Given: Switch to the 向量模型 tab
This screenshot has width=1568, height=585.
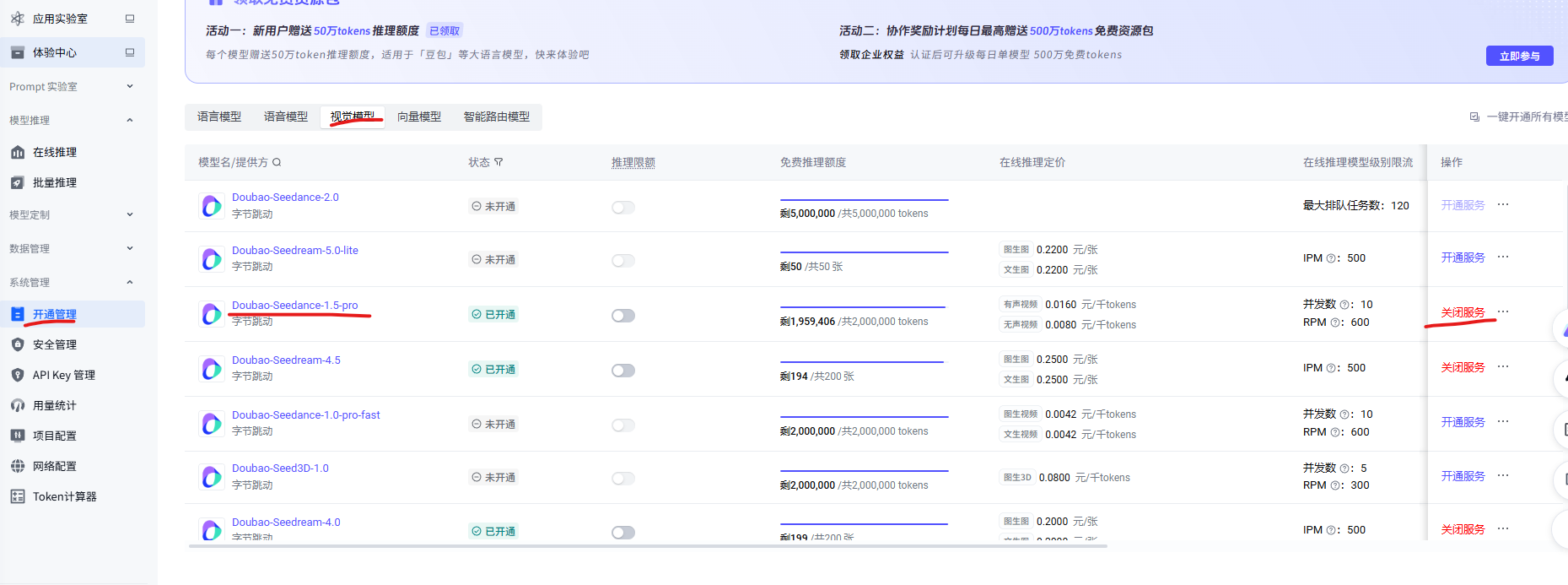Looking at the screenshot, I should click(x=419, y=117).
